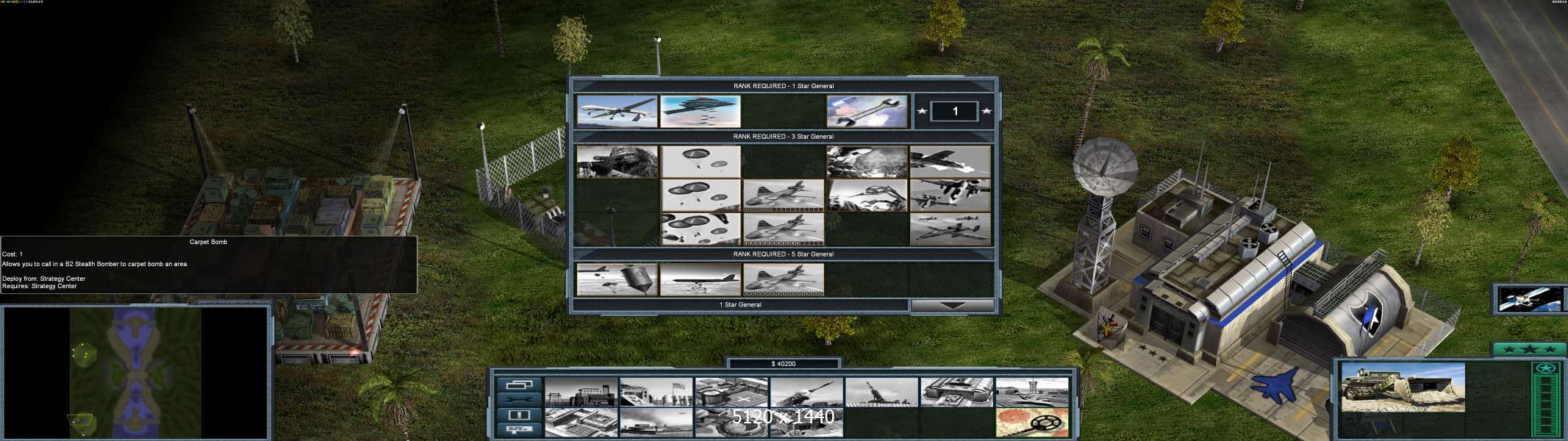Select the top jet missile strike icon
This screenshot has height=441, width=1568.
pos(951,162)
